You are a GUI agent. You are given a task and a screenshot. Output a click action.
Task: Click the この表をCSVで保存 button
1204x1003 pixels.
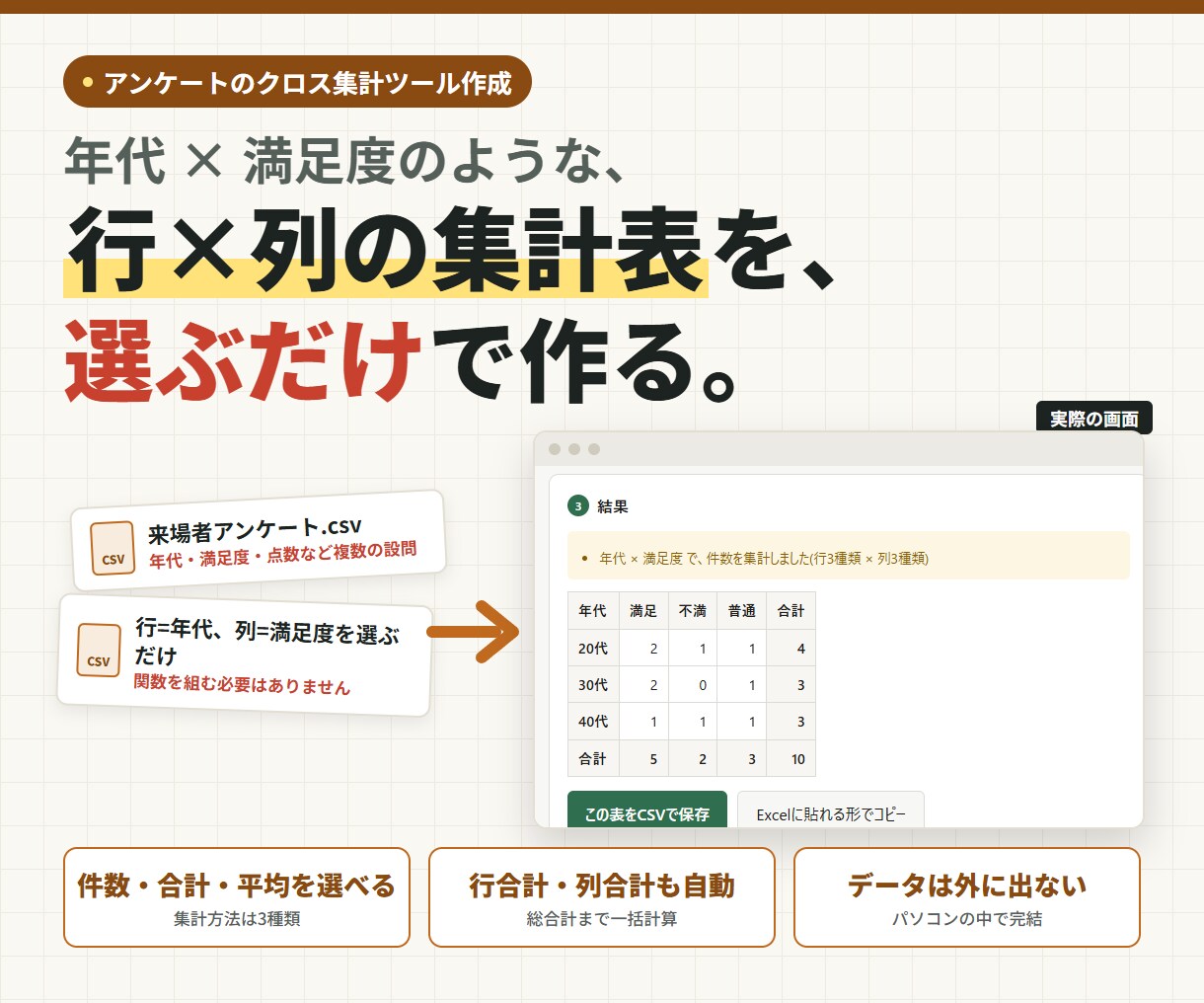647,810
